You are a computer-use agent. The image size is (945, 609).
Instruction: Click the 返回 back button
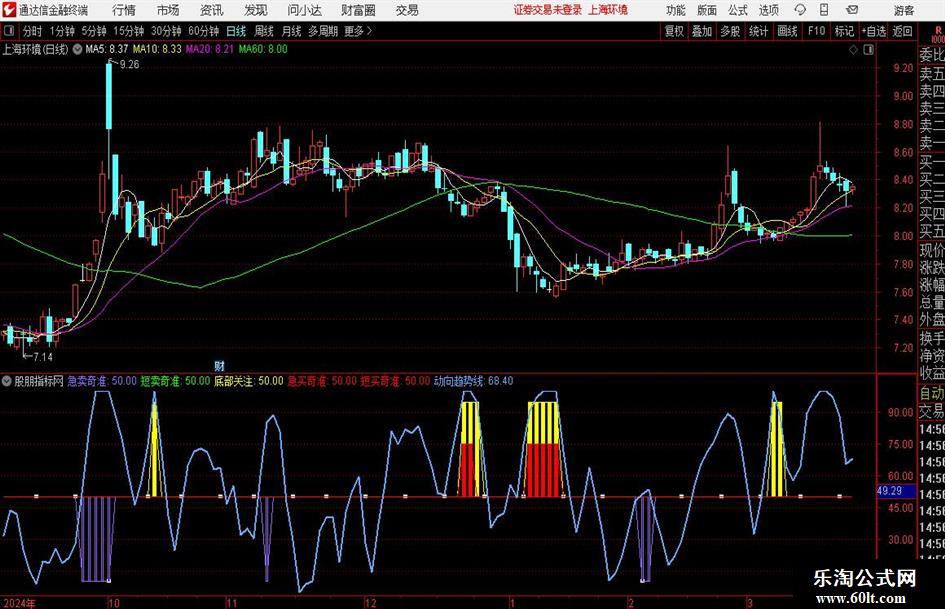tap(902, 31)
